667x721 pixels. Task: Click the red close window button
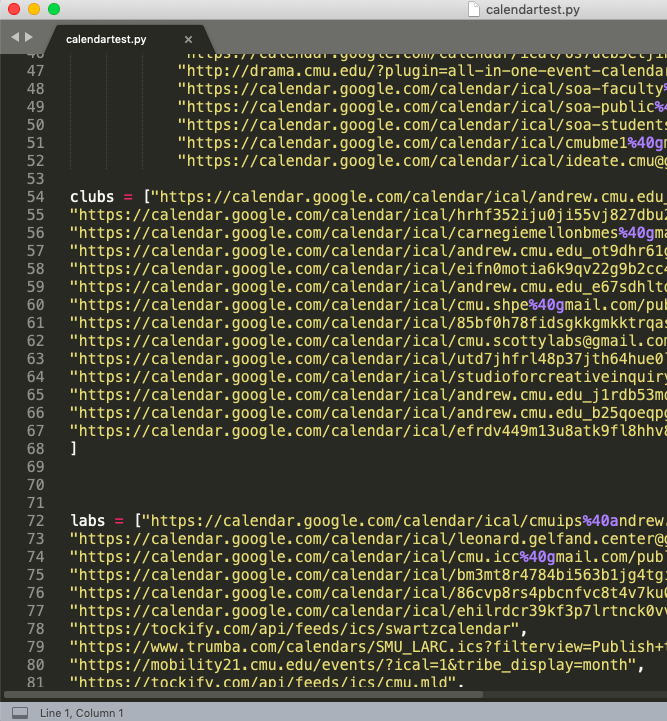pos(14,9)
